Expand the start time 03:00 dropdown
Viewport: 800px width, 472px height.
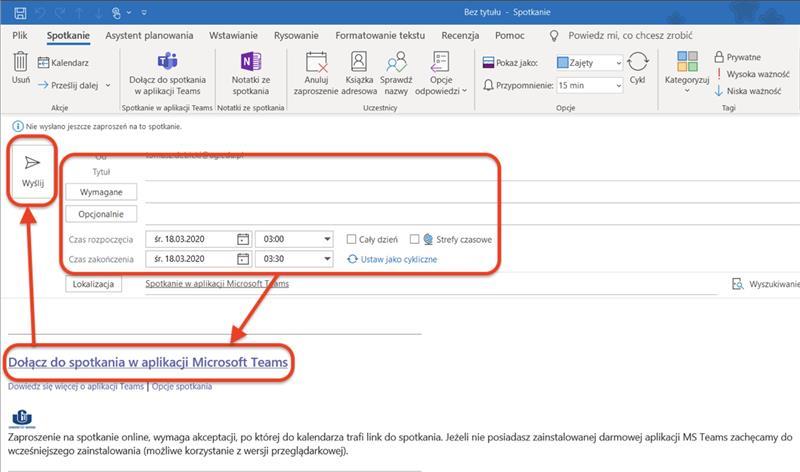[x=326, y=240]
